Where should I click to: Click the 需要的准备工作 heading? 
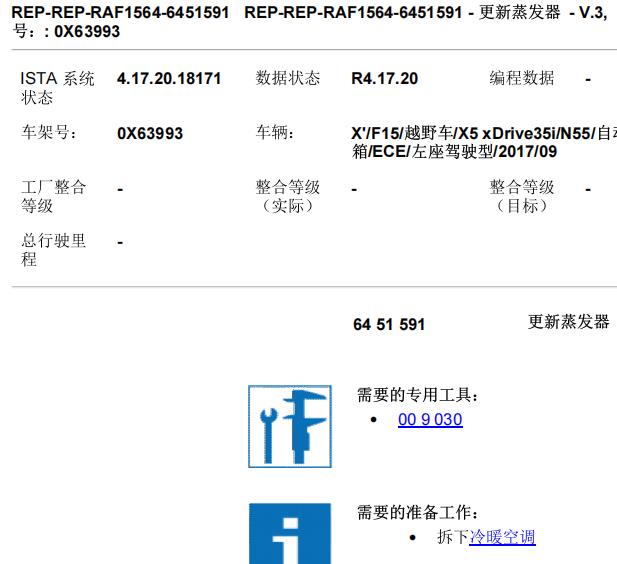click(418, 512)
